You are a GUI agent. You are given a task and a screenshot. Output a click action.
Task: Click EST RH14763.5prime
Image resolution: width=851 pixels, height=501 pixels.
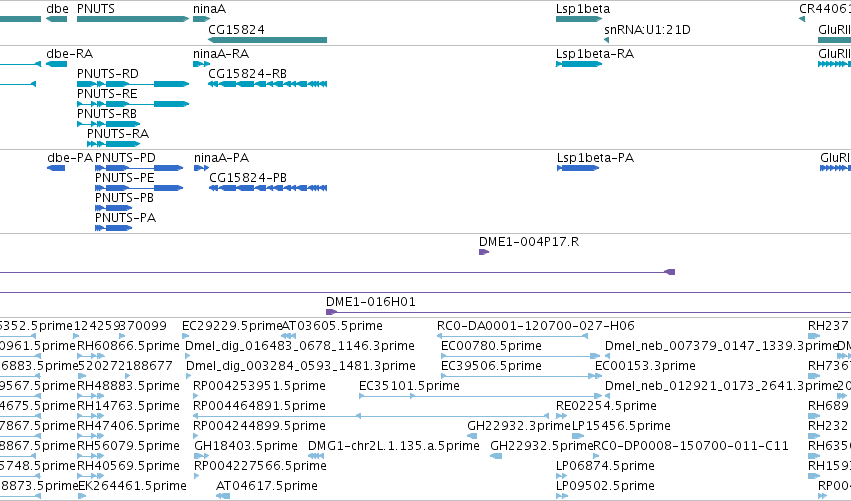tap(128, 406)
